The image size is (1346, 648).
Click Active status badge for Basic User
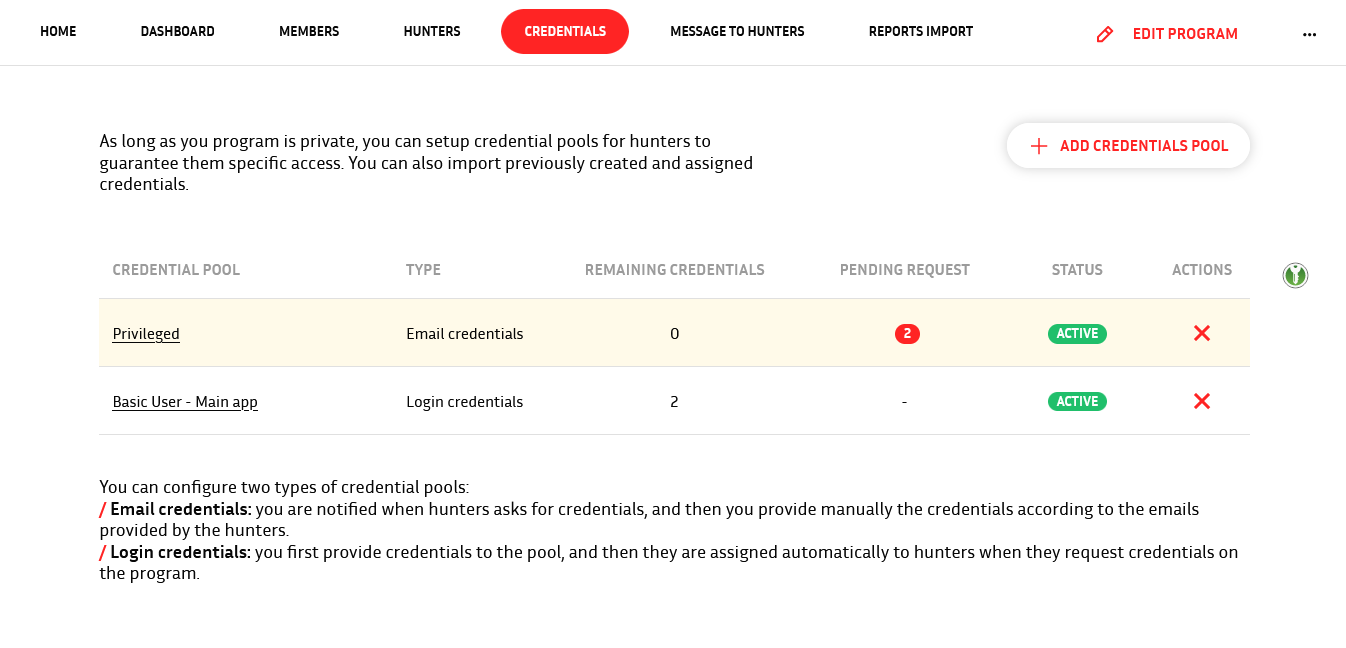tap(1077, 401)
